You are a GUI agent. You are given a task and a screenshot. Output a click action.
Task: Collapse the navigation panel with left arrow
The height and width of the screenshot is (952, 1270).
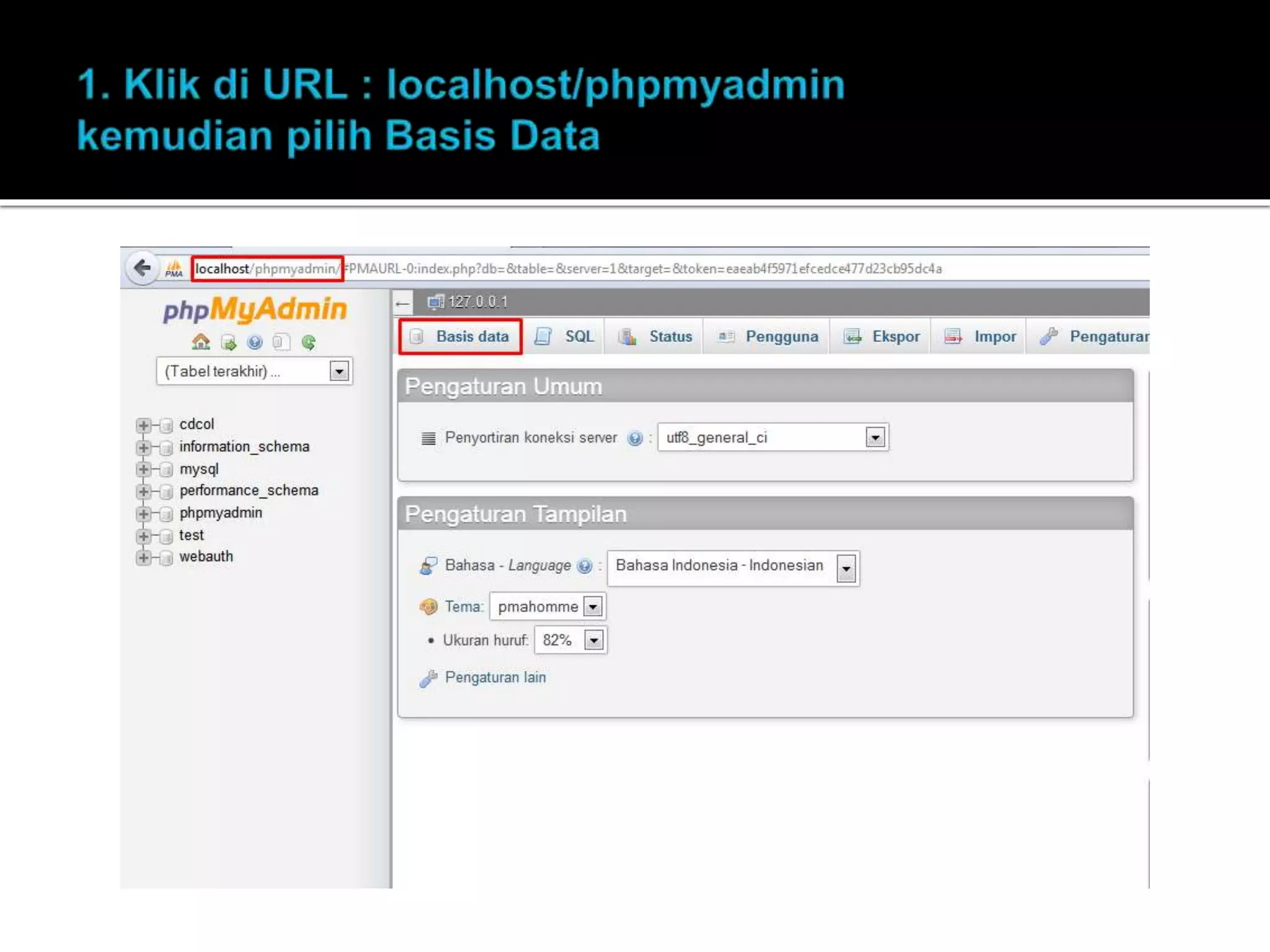(402, 303)
